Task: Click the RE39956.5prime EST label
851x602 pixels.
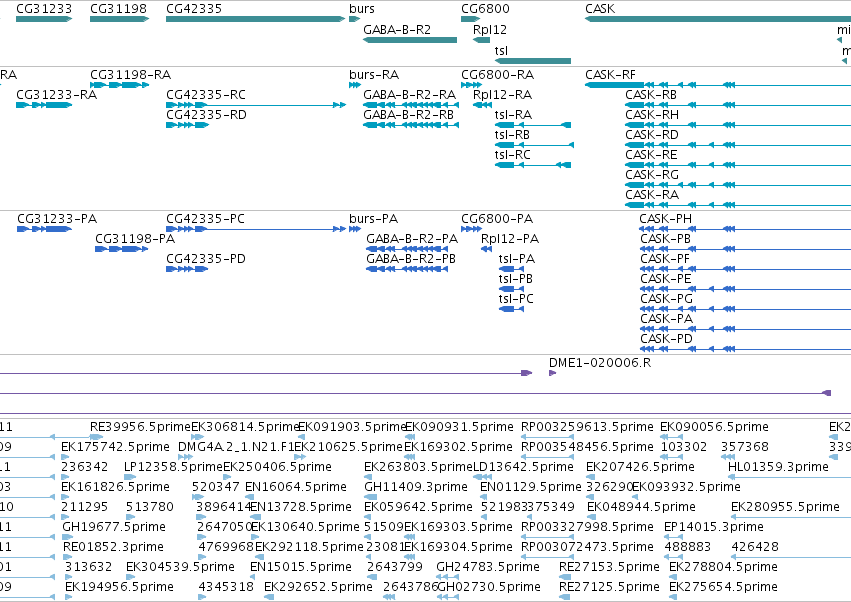Action: pos(140,427)
